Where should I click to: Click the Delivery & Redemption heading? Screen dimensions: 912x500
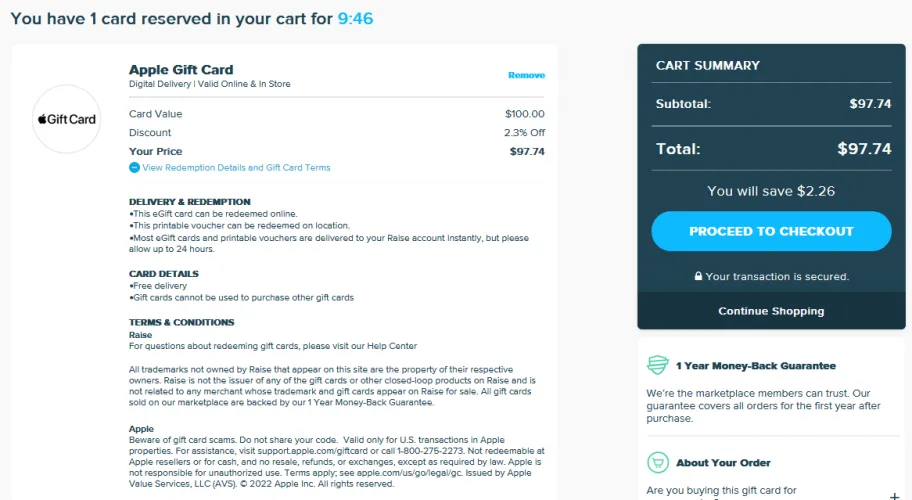[x=189, y=202]
